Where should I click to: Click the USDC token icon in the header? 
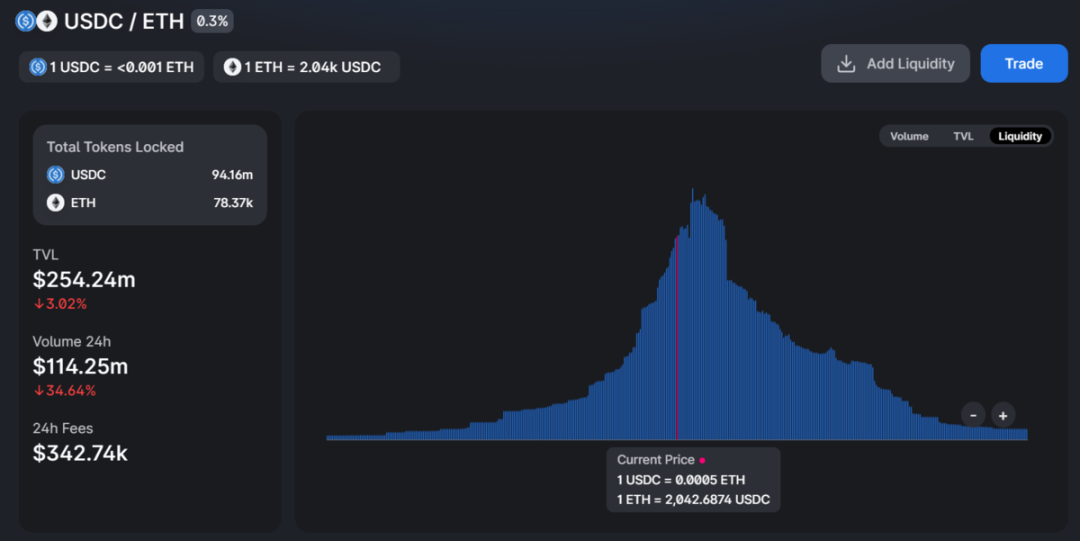click(x=25, y=21)
